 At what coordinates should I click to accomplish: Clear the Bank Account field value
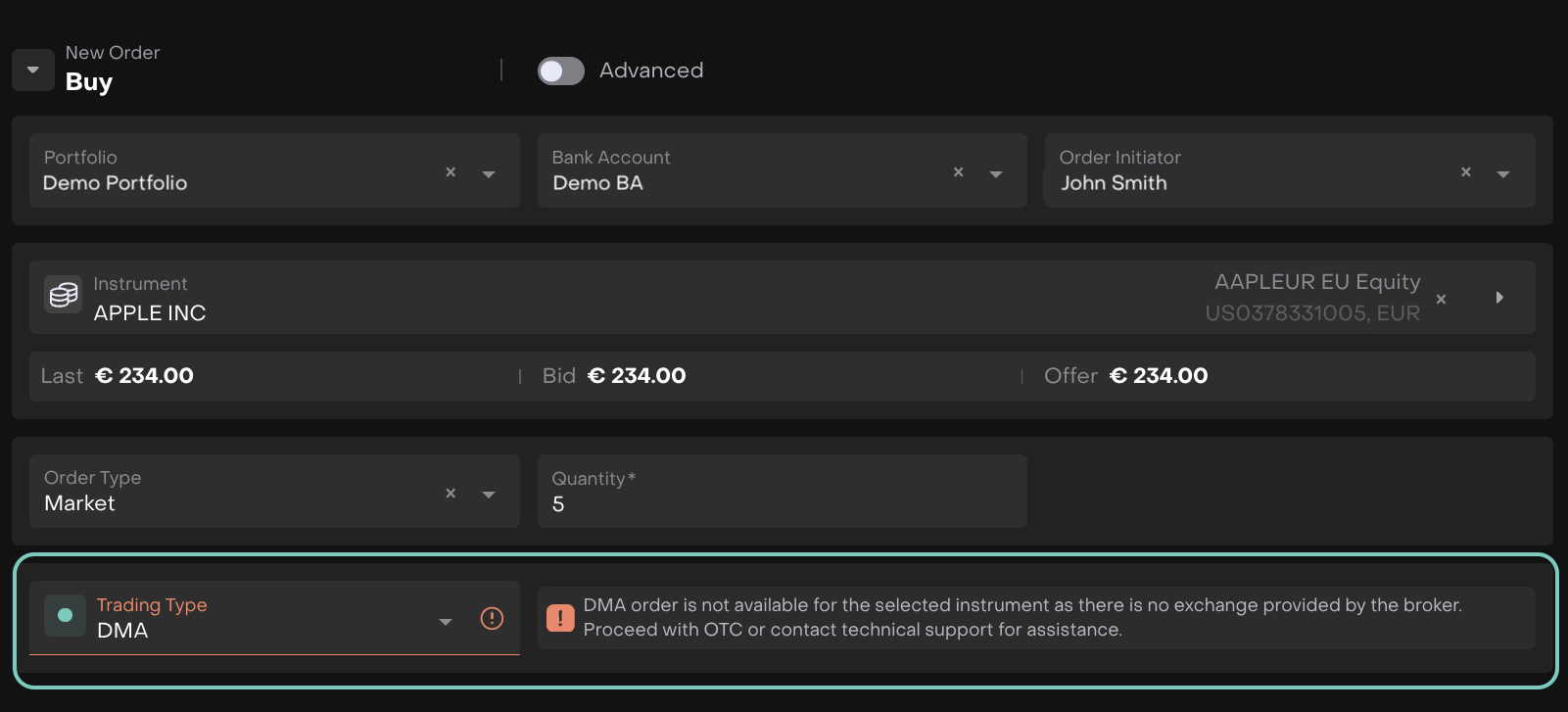(x=958, y=172)
